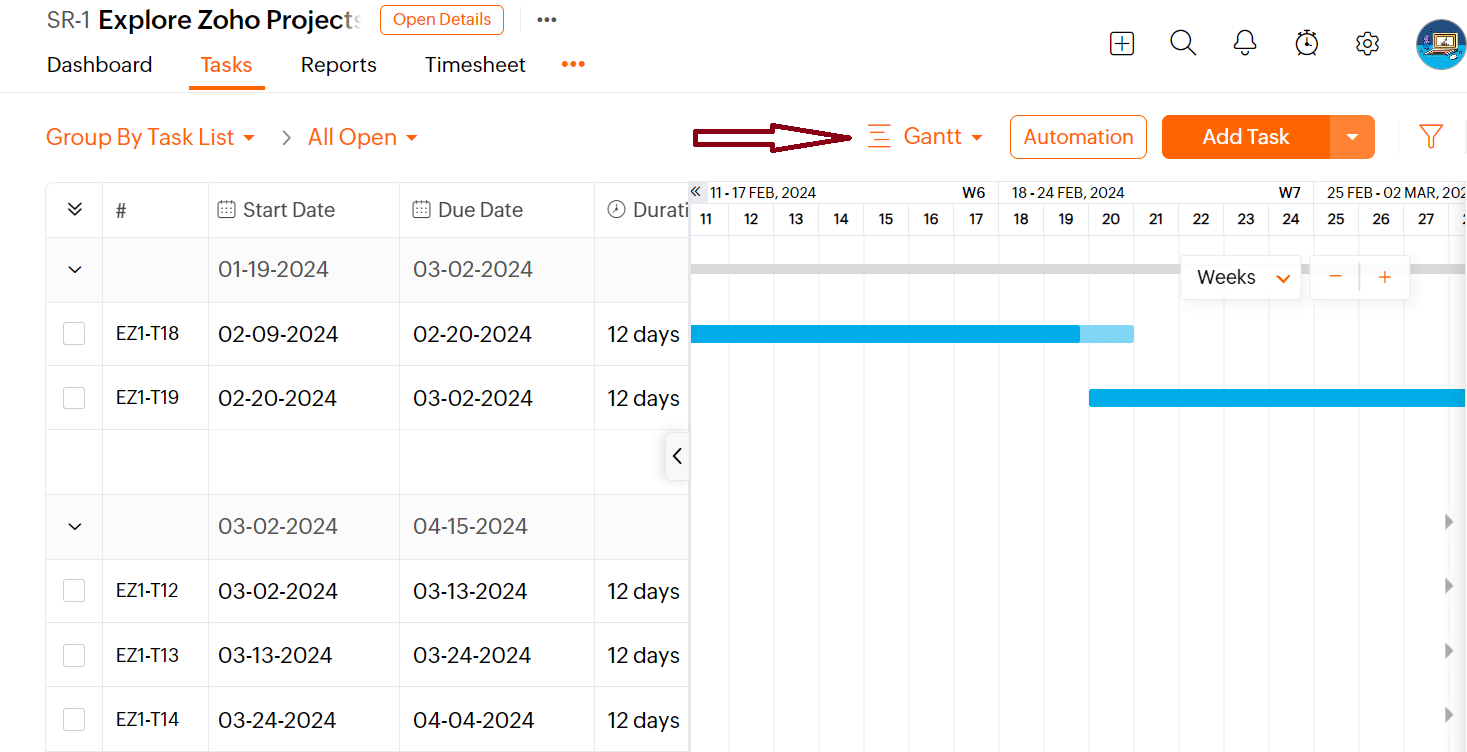Click the EZ1-T18 start date 02-09-2024
The width and height of the screenshot is (1467, 752).
point(278,334)
